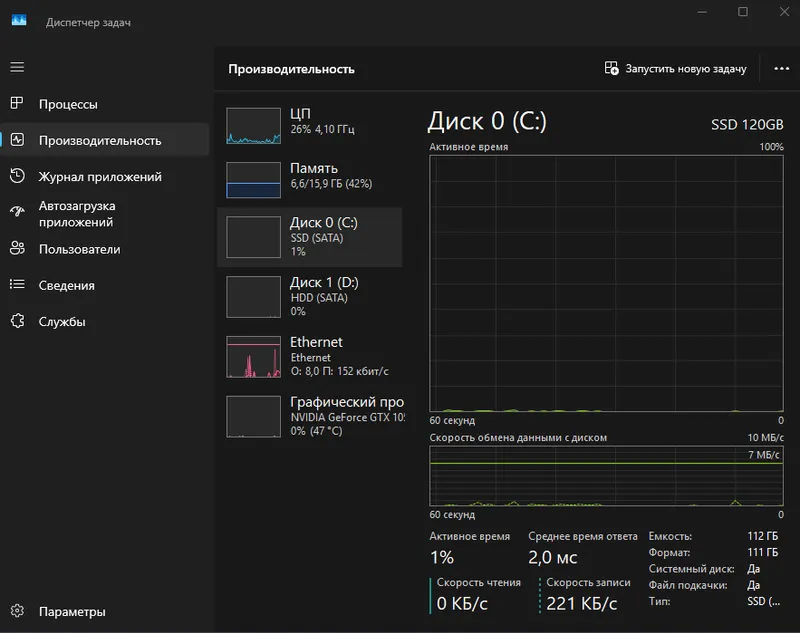This screenshot has width=800, height=633.
Task: Click the Ethernet mini graph thumbnail
Action: [x=254, y=357]
